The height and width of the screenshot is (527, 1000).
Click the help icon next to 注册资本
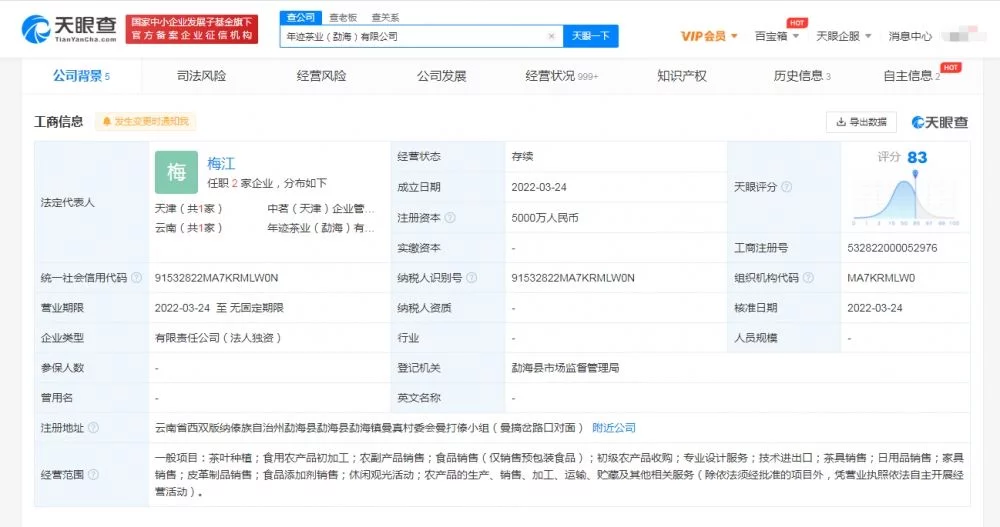(450, 218)
